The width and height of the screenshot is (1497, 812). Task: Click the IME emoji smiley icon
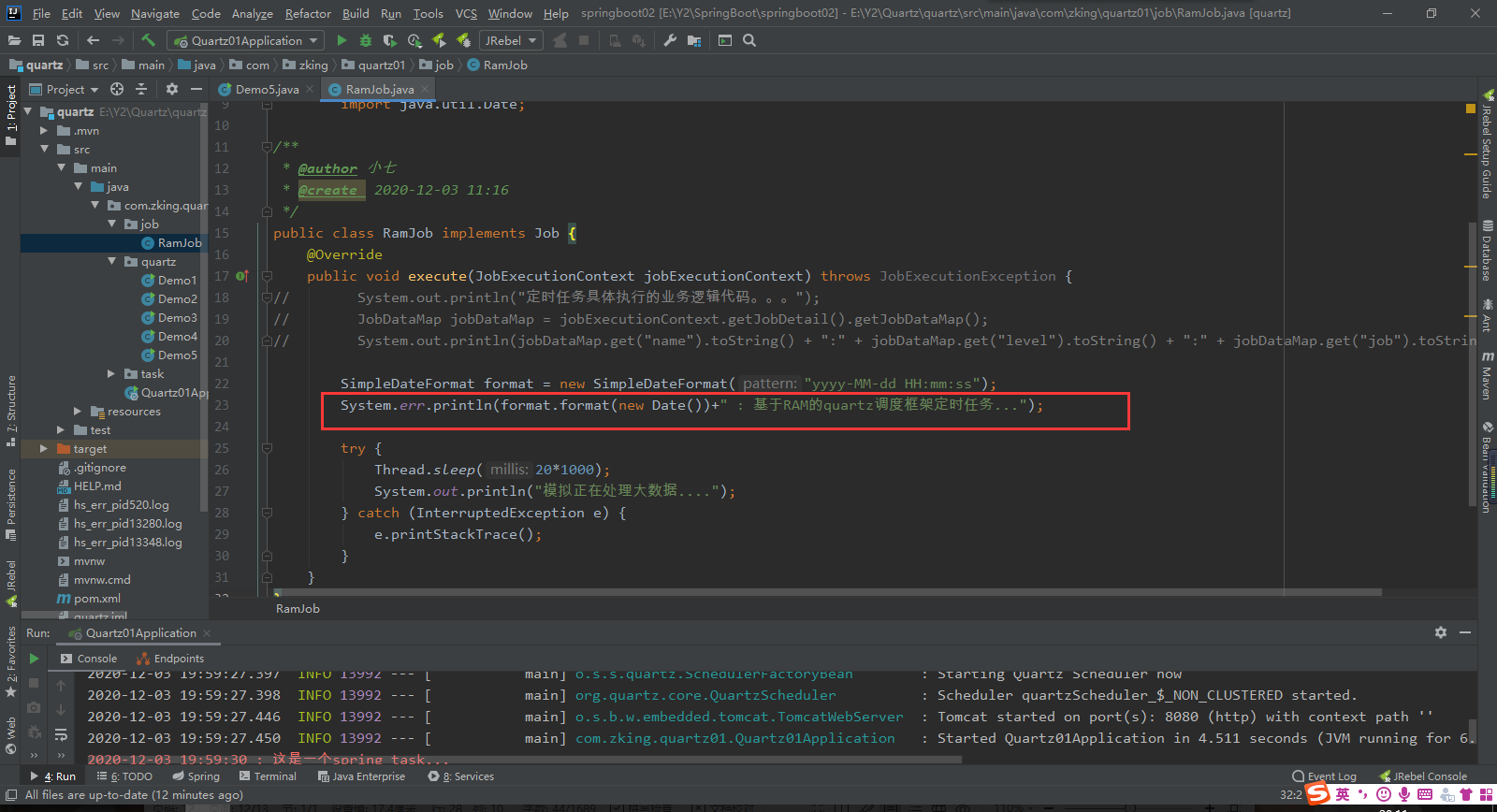(x=1384, y=794)
